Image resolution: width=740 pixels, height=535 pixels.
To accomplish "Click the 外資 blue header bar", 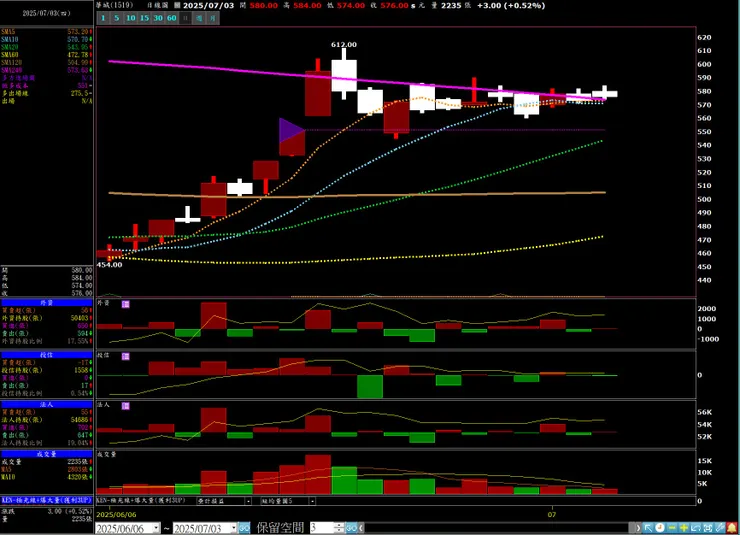I will pyautogui.click(x=46, y=303).
